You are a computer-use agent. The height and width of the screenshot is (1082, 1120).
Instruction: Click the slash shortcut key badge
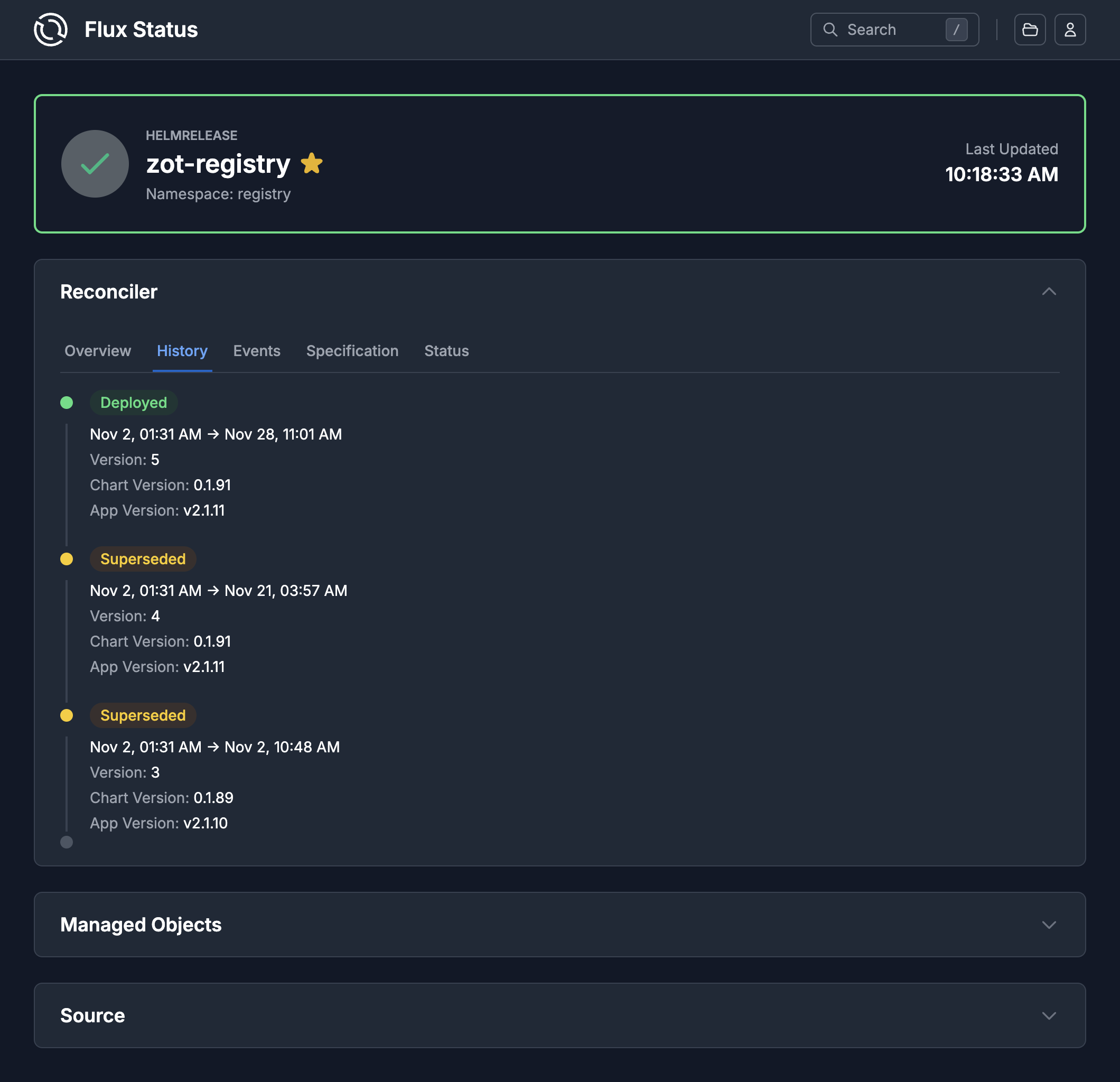click(956, 30)
